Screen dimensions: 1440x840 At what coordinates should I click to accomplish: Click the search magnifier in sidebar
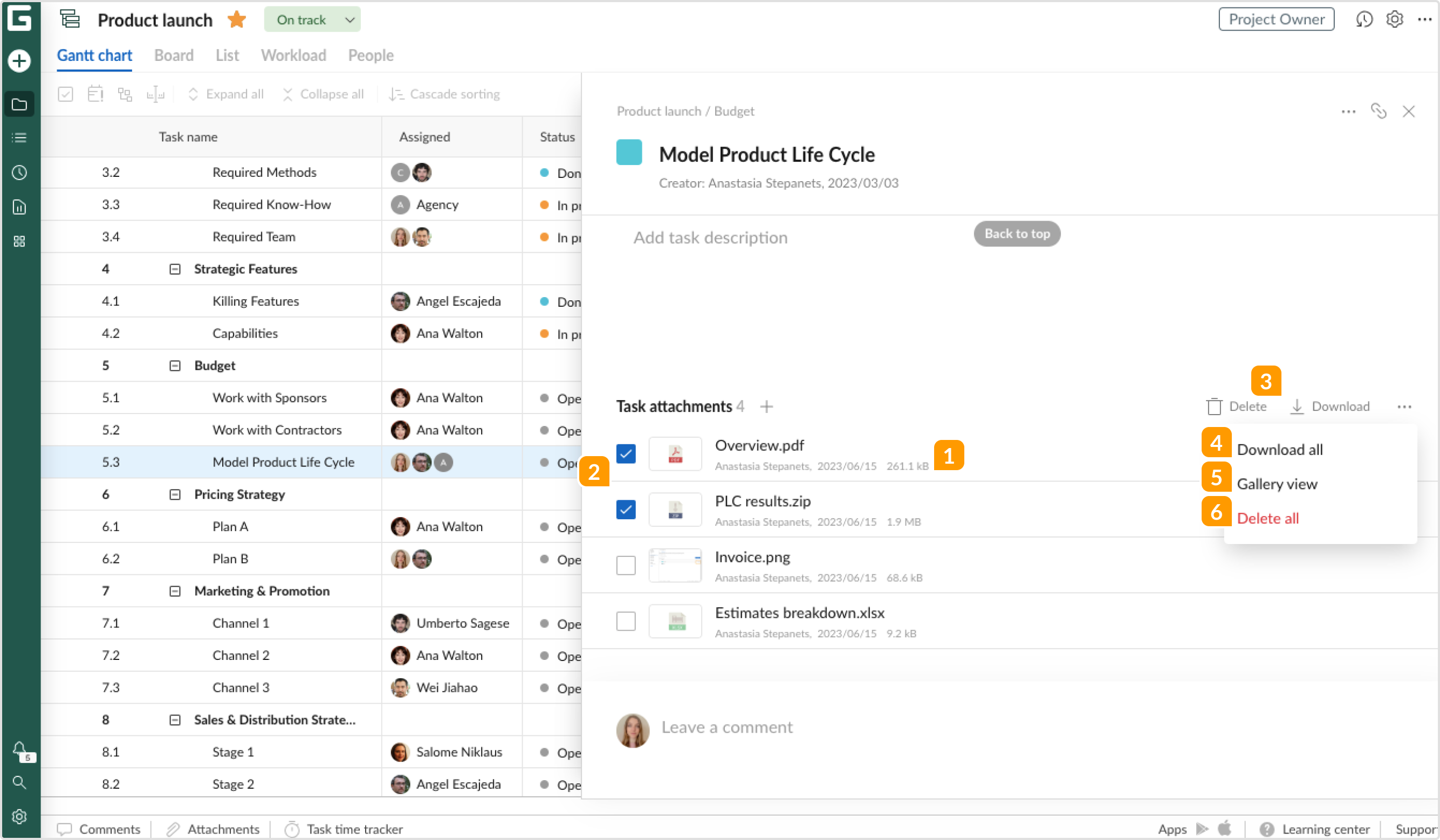coord(19,782)
